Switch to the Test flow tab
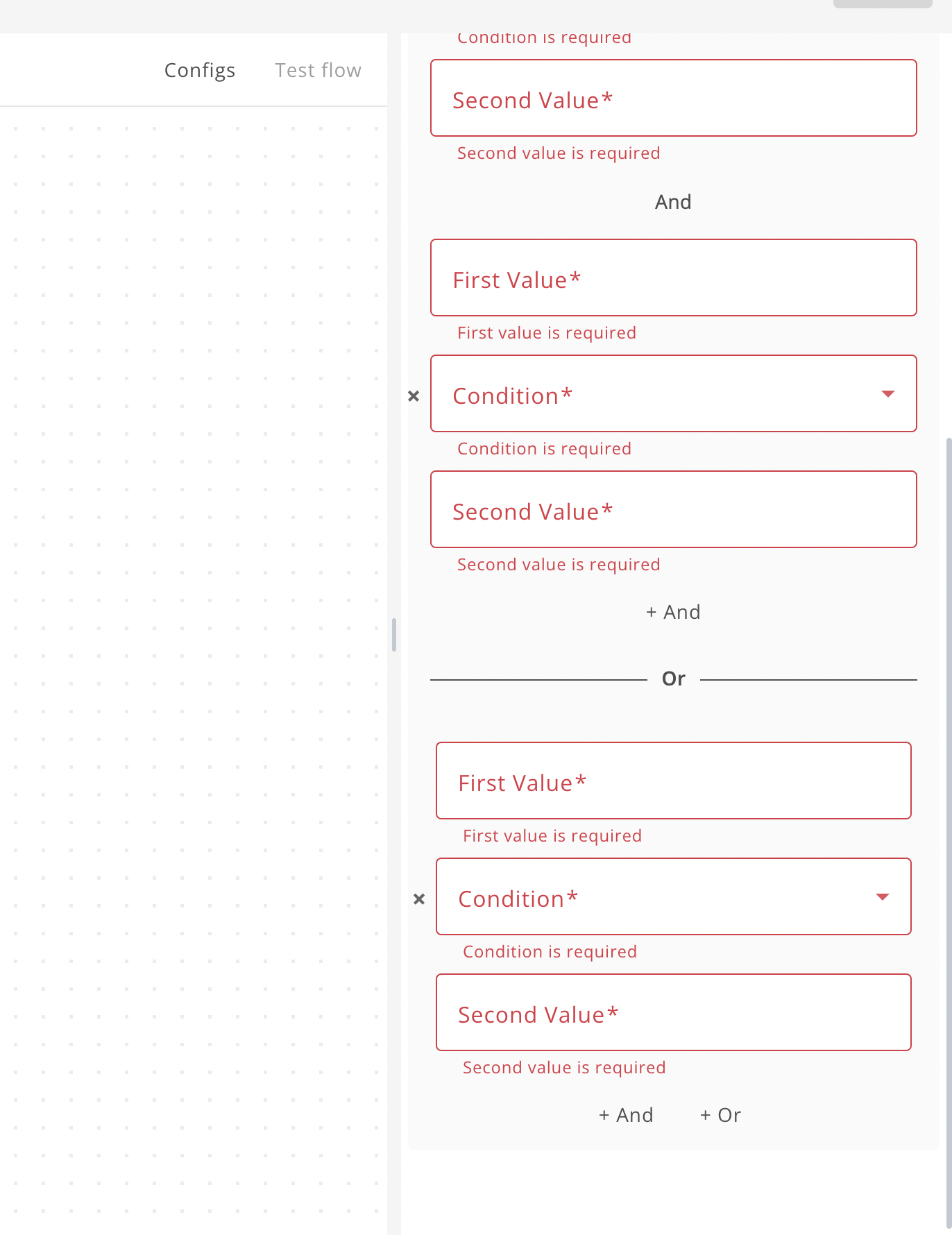Image resolution: width=952 pixels, height=1235 pixels. point(318,70)
